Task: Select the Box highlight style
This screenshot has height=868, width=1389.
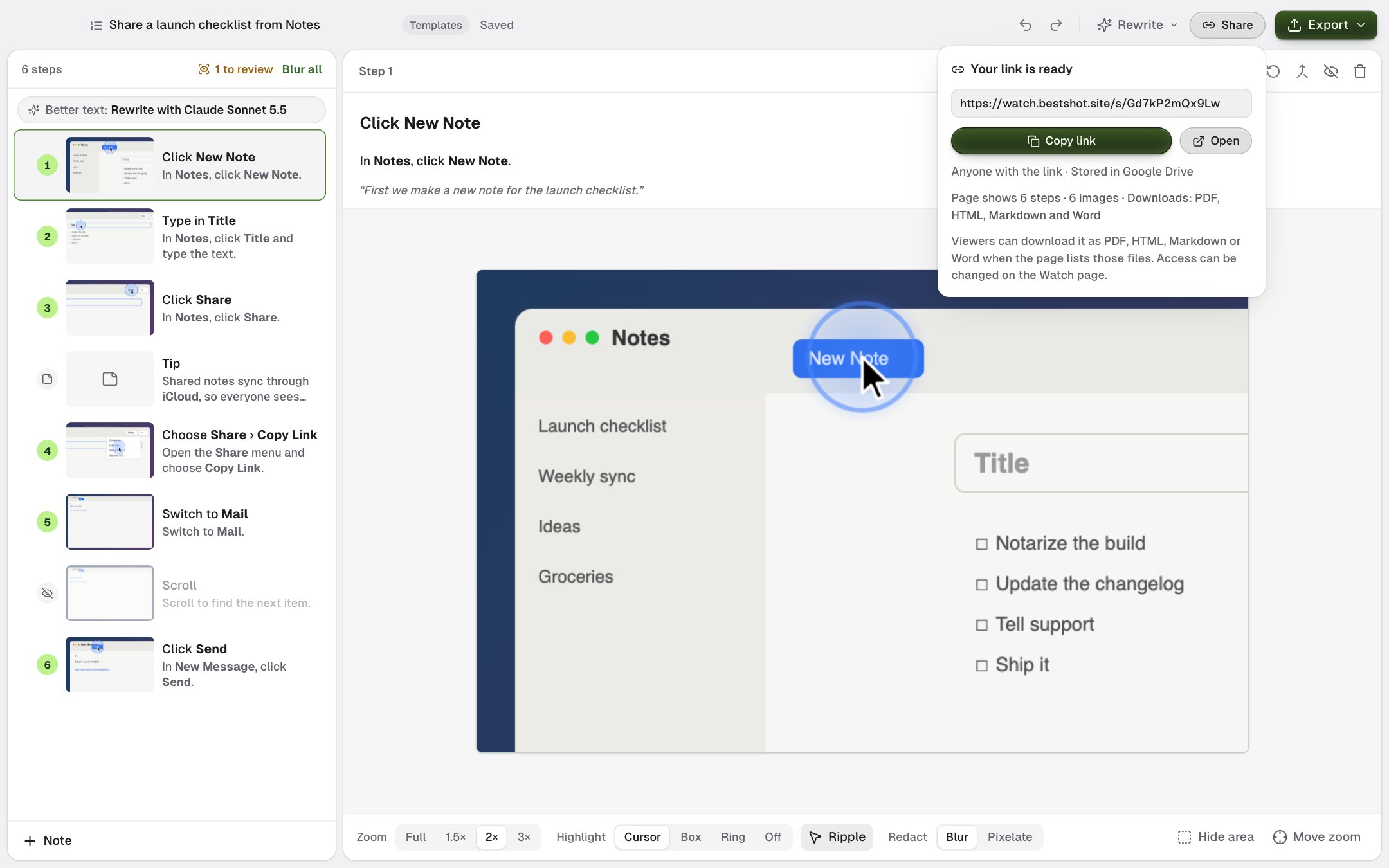Action: point(691,836)
